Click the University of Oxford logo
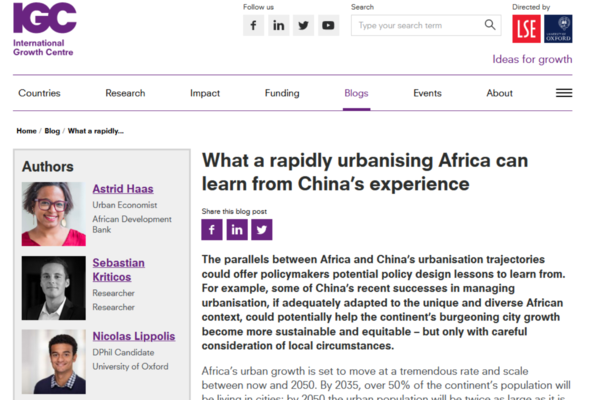The width and height of the screenshot is (600, 400). pos(558,29)
